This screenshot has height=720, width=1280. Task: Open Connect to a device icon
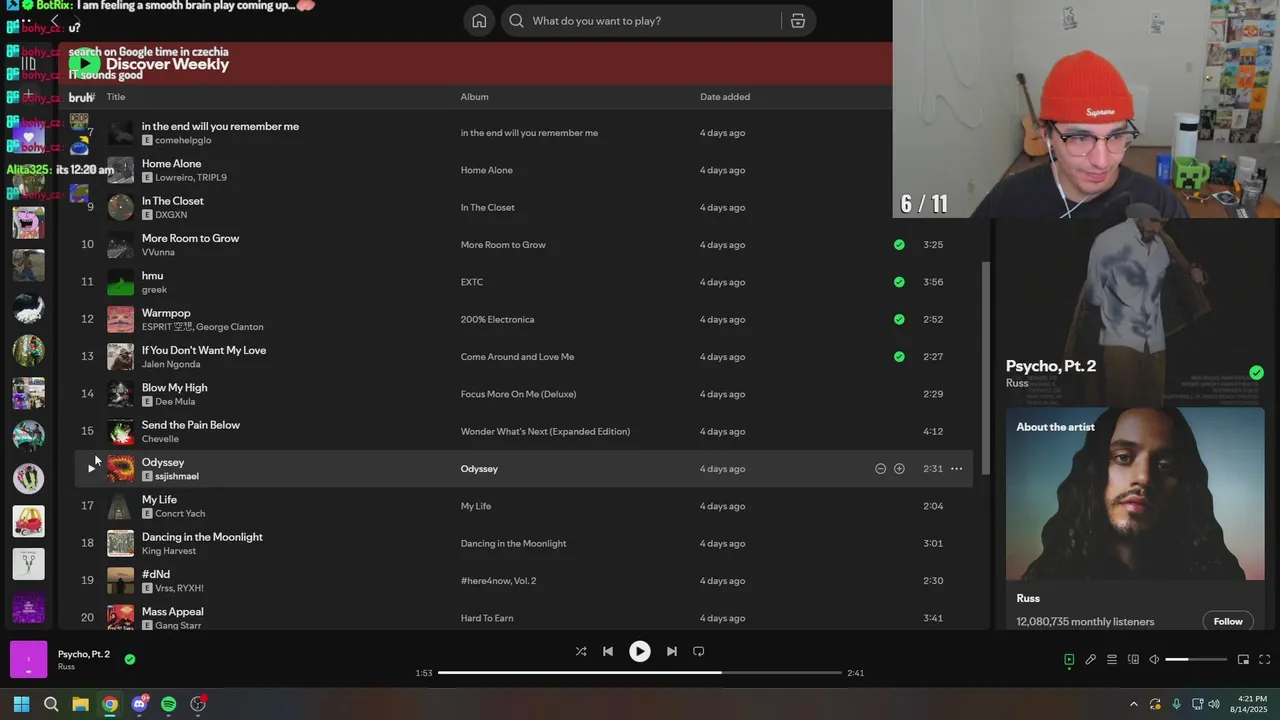1133,660
